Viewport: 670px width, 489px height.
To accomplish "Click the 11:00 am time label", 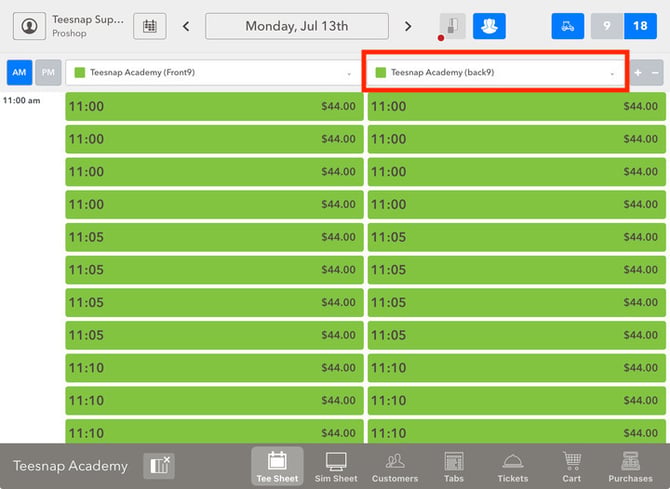I will [21, 100].
